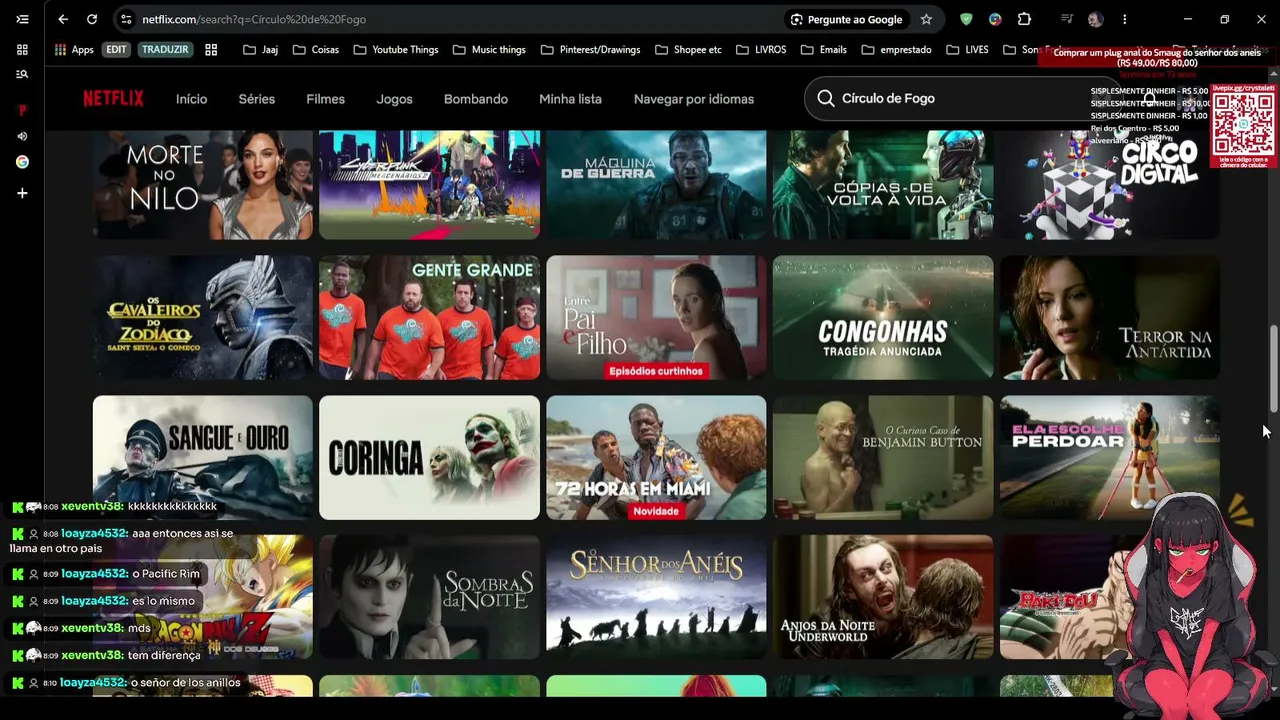Open Minha lista
Image resolution: width=1280 pixels, height=720 pixels.
(x=570, y=99)
